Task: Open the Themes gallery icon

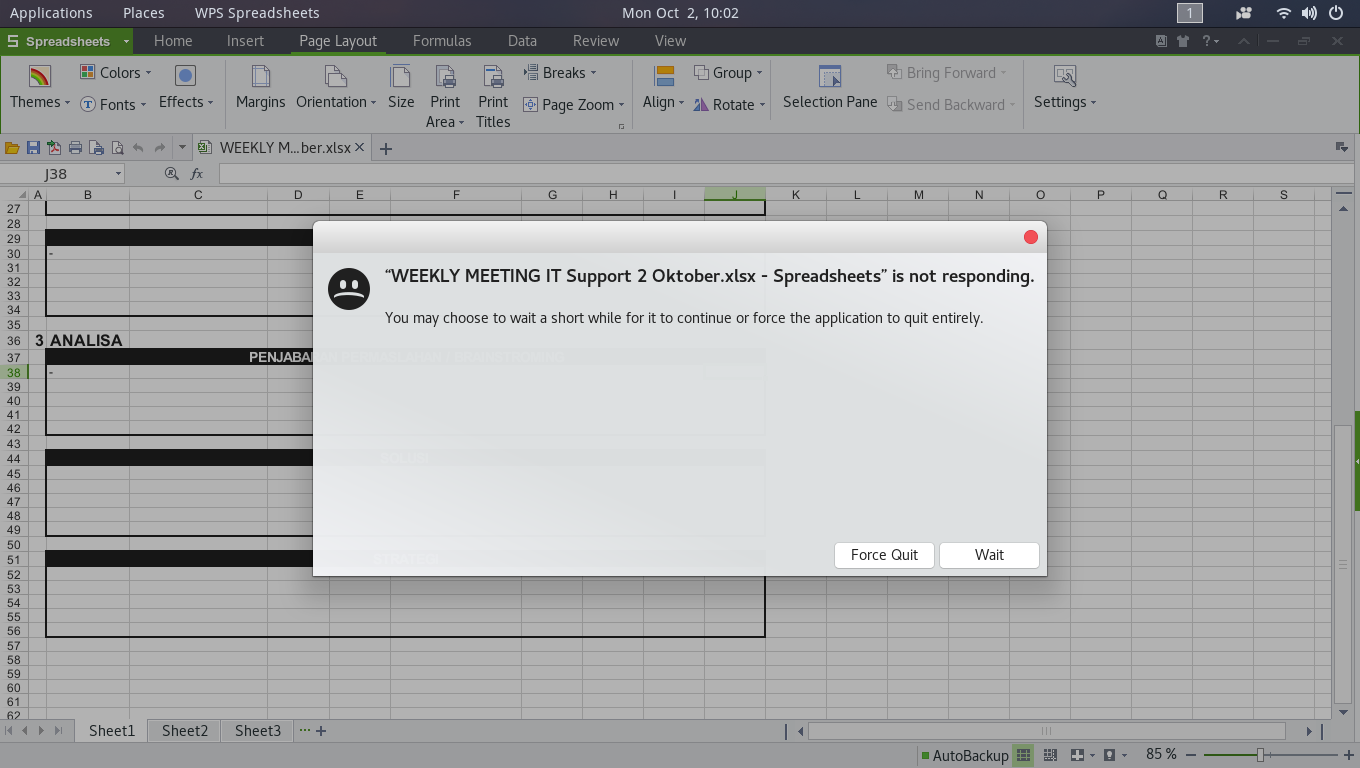Action: coord(40,76)
